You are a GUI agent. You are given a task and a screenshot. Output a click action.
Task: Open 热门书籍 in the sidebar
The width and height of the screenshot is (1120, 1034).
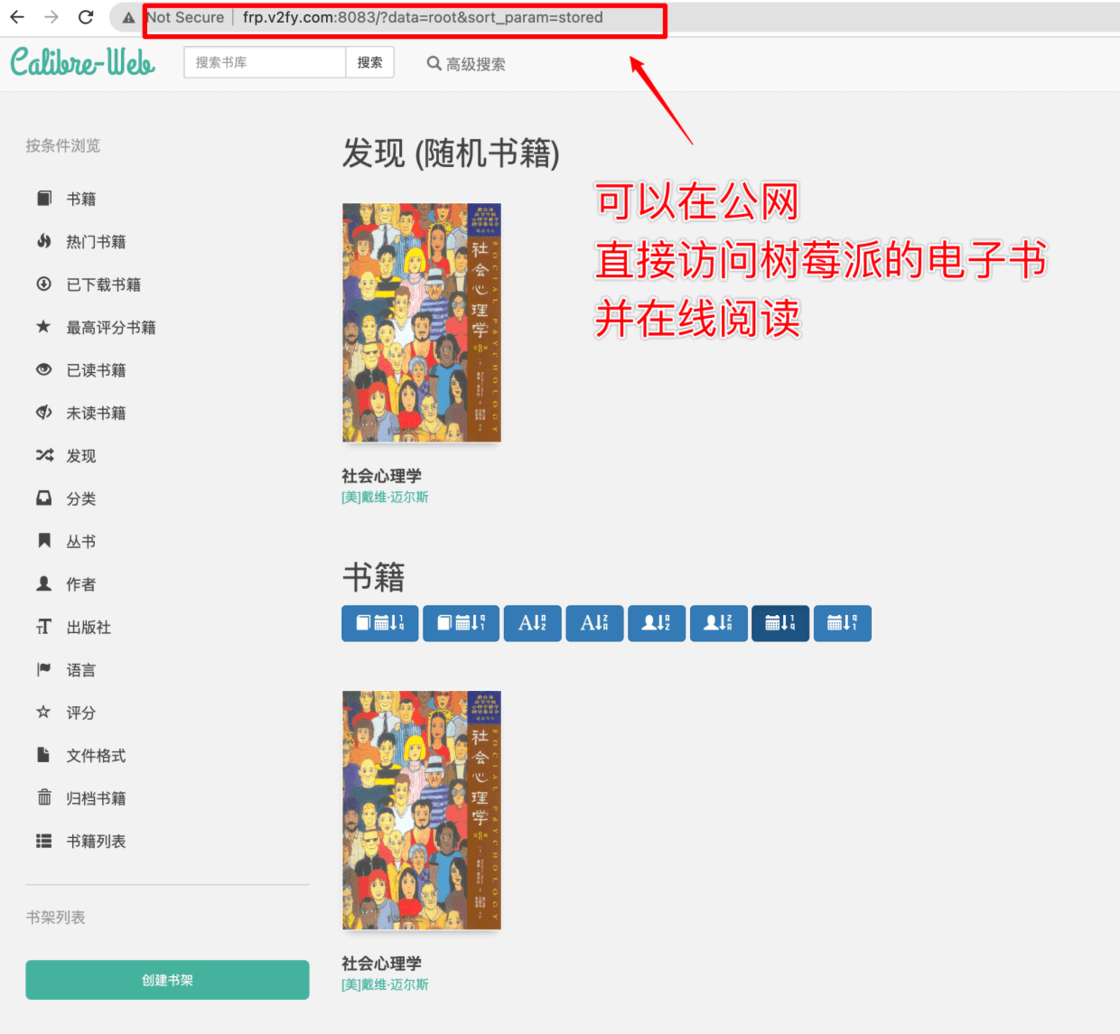point(96,242)
